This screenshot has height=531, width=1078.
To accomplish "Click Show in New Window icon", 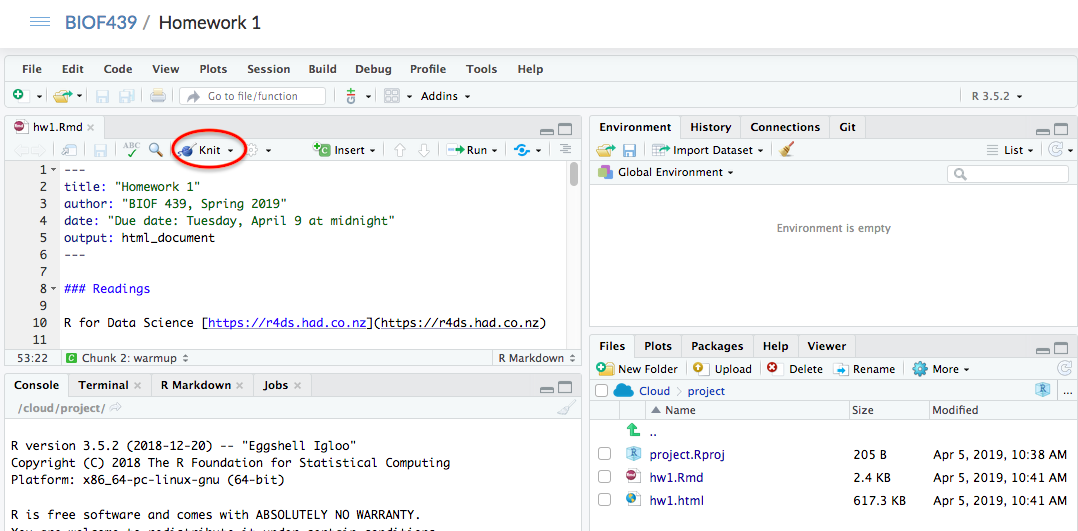I will click(x=69, y=150).
